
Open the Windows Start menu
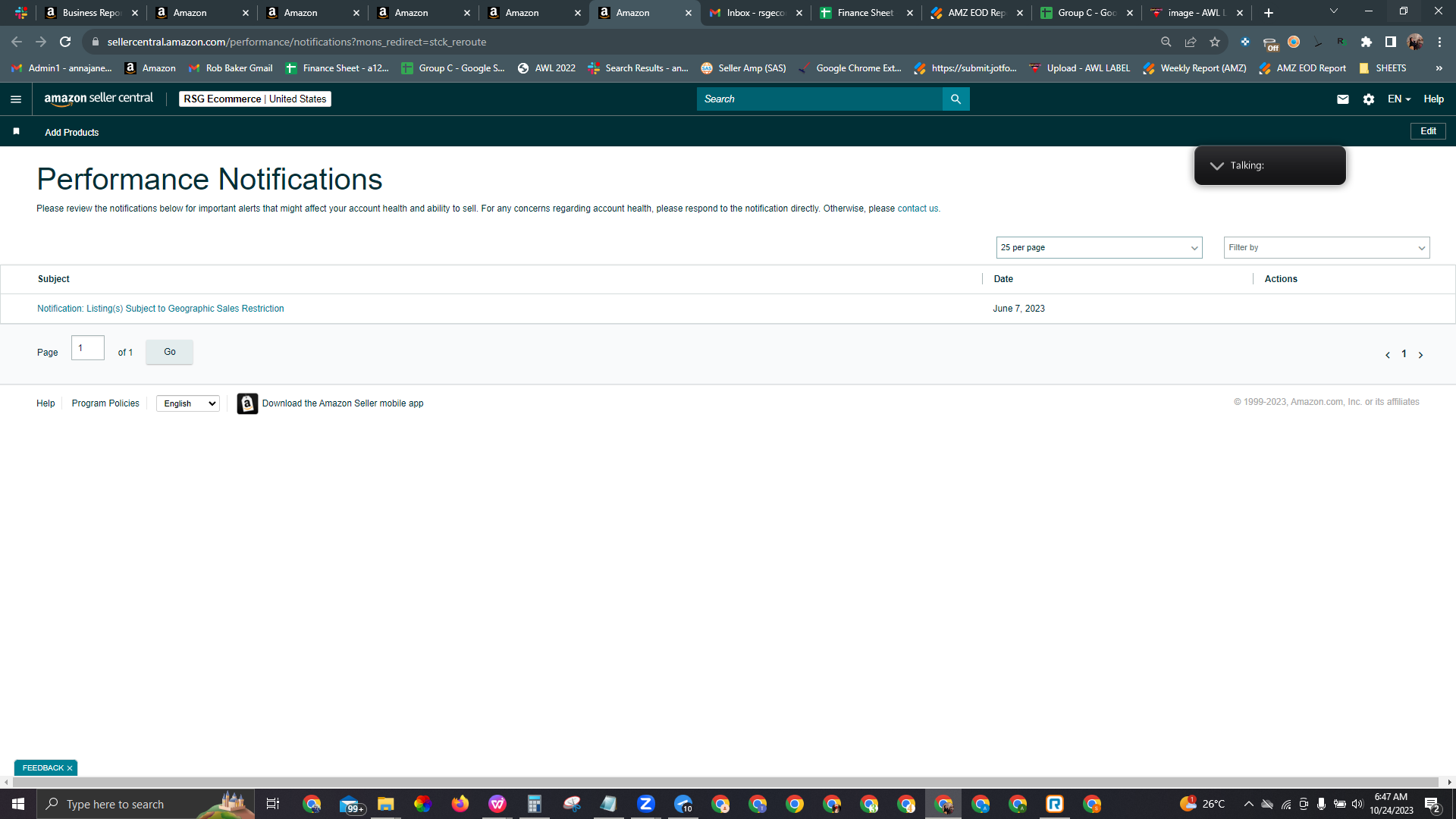coord(18,804)
